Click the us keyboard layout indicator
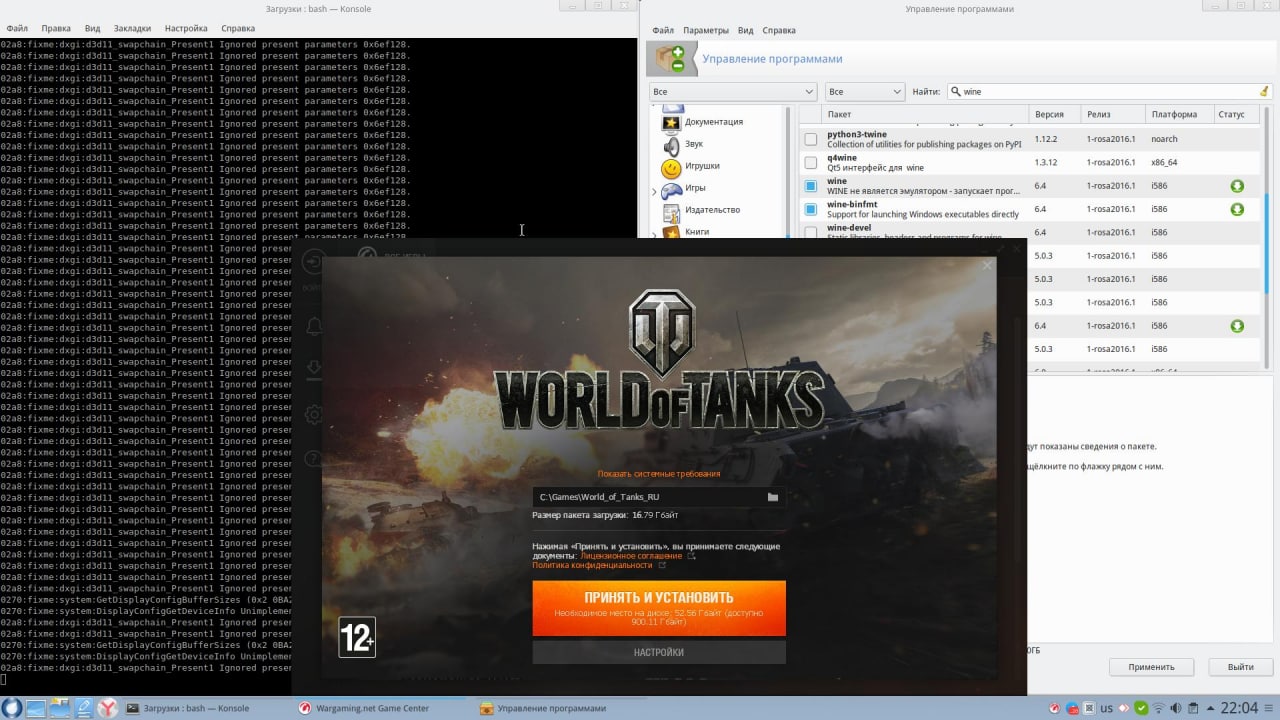 coord(1106,708)
